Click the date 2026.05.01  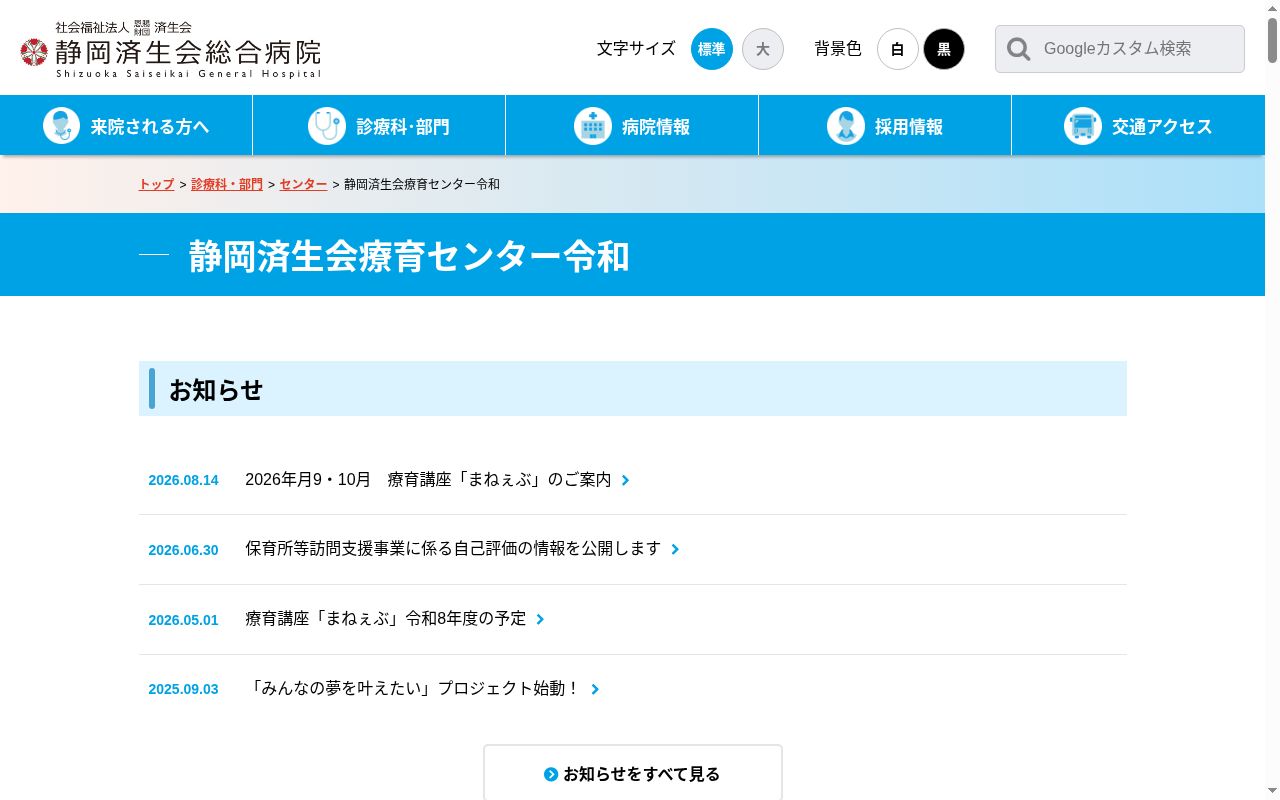(x=183, y=620)
